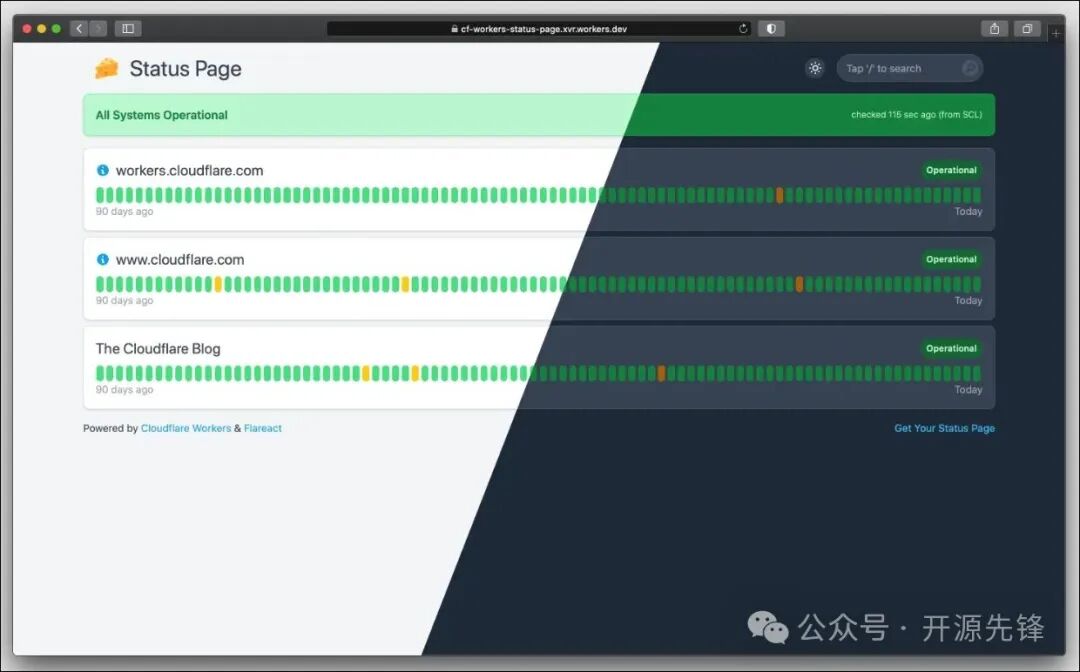The image size is (1080, 672).
Task: Click the Safari share button
Action: 995,28
